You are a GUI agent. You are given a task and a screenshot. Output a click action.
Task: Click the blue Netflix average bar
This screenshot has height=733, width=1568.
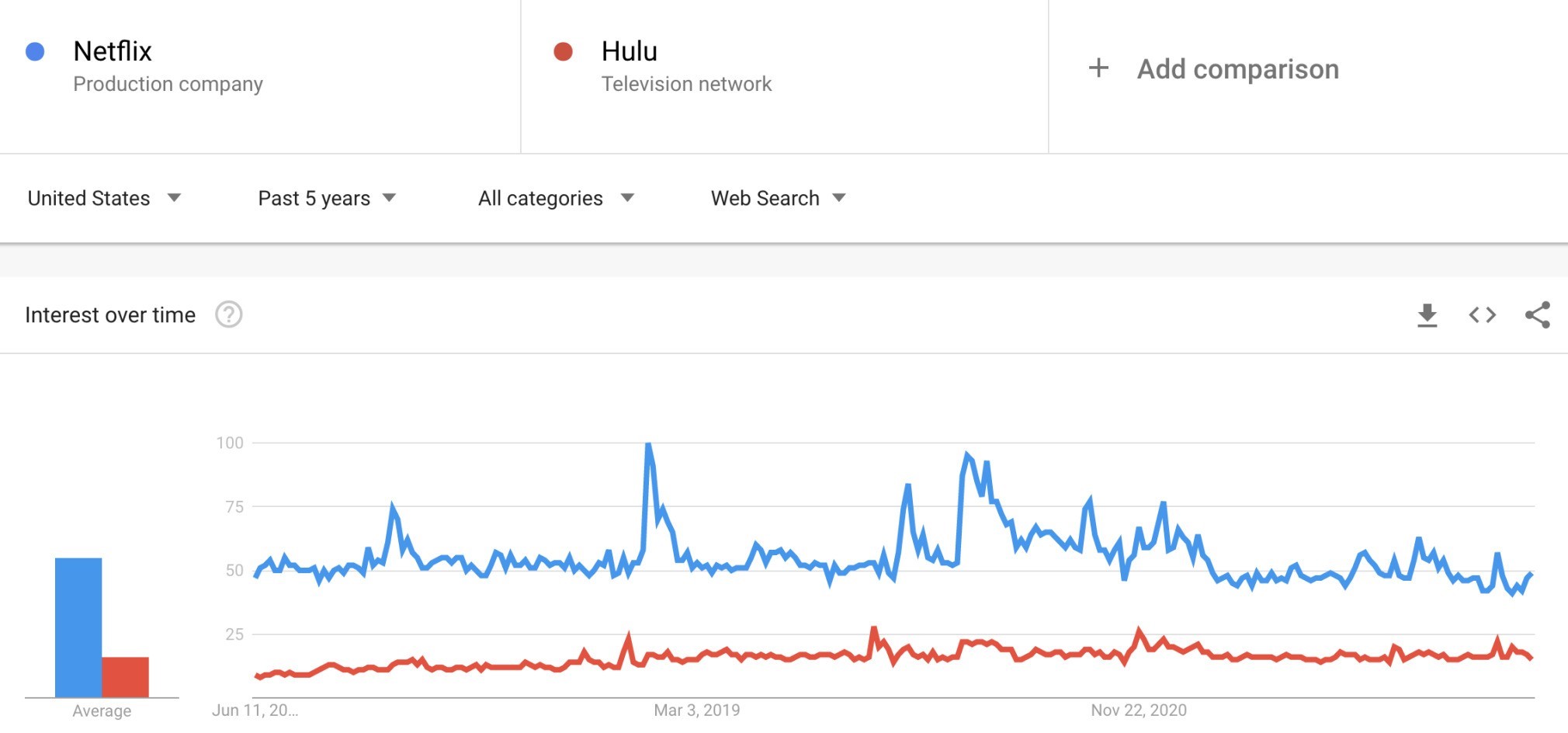click(x=78, y=627)
